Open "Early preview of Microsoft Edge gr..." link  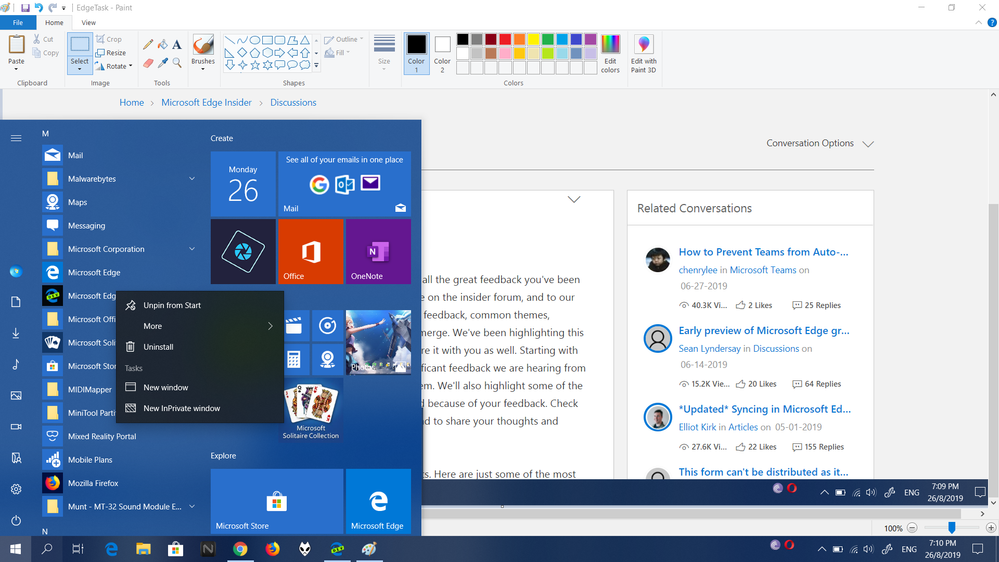(x=763, y=330)
